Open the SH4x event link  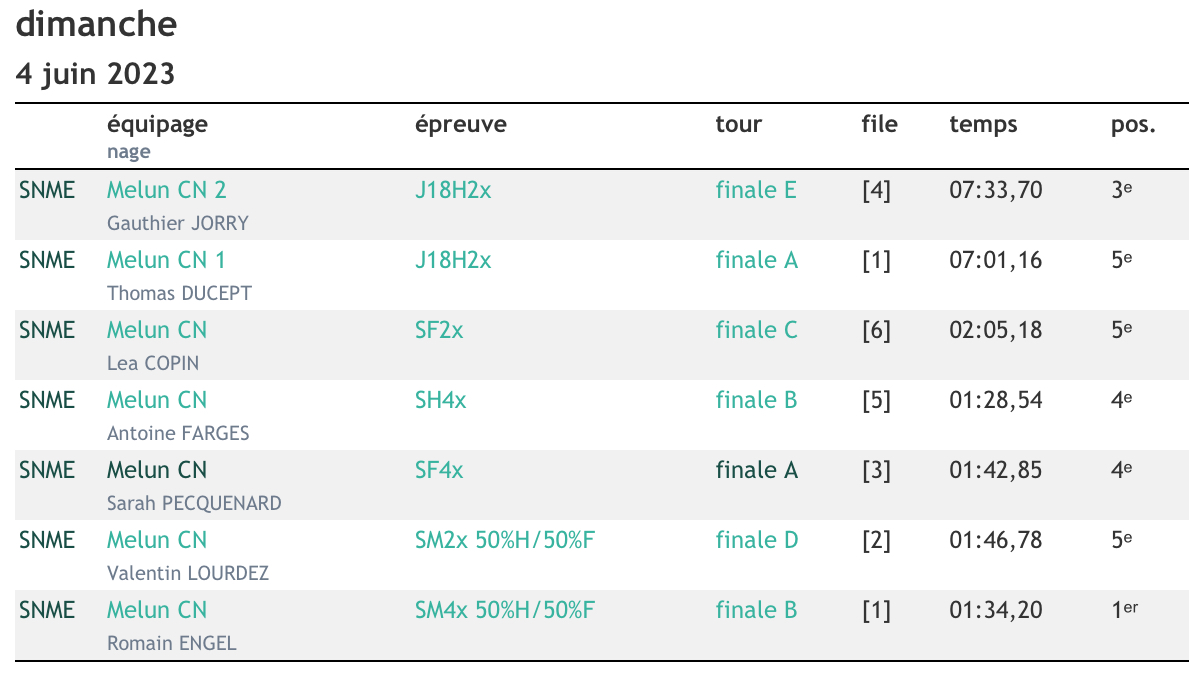(x=440, y=400)
